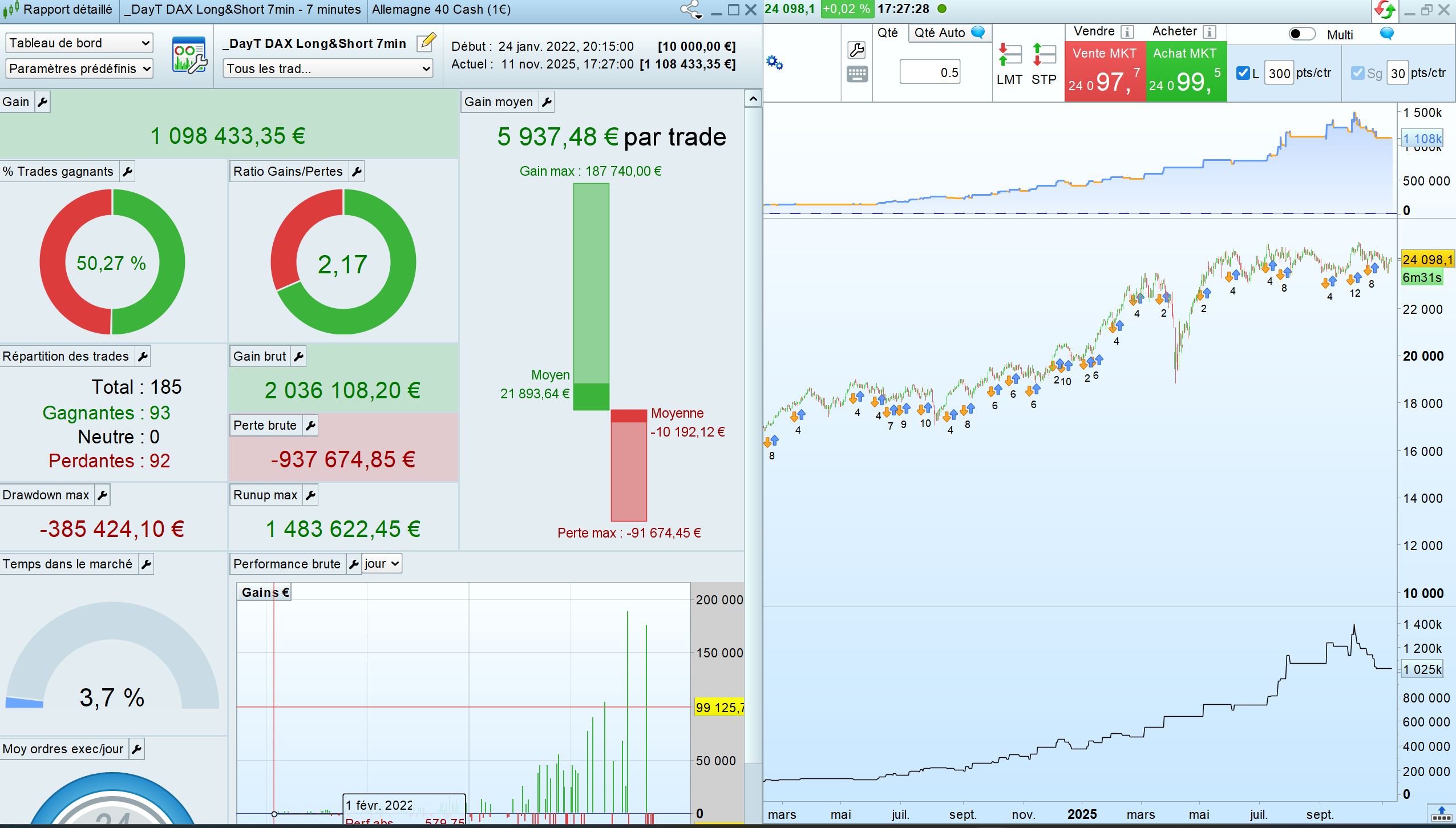Screen dimensions: 1456x828
Task: Uncheck the L 300 pts/ctr checkbox
Action: [1243, 73]
